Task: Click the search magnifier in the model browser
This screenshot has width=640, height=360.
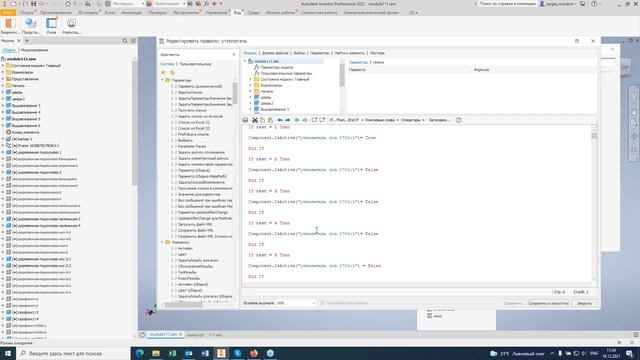Action: [125, 41]
